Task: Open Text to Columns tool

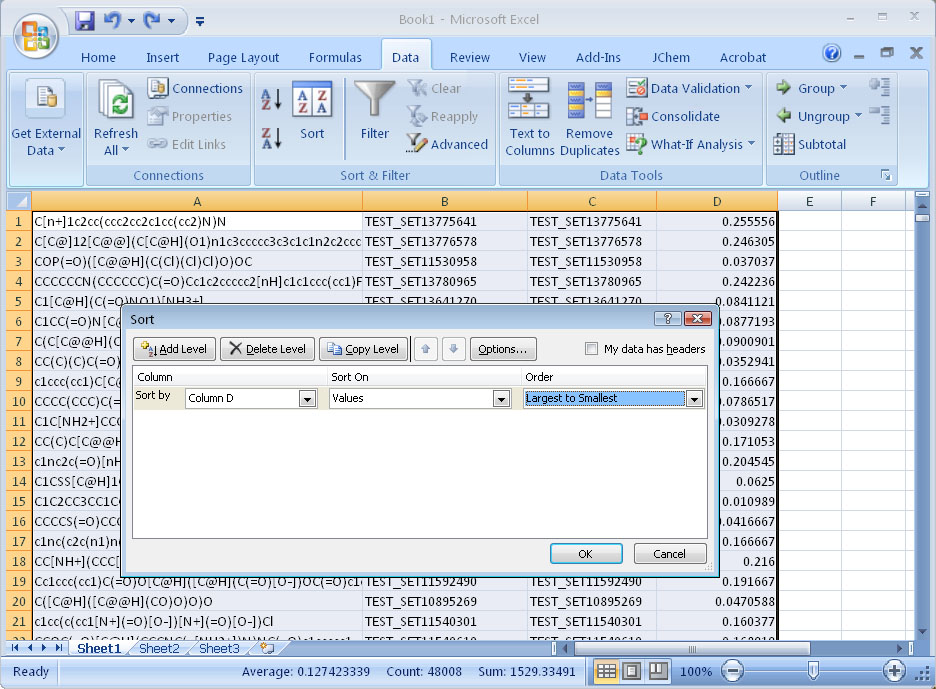Action: [529, 119]
